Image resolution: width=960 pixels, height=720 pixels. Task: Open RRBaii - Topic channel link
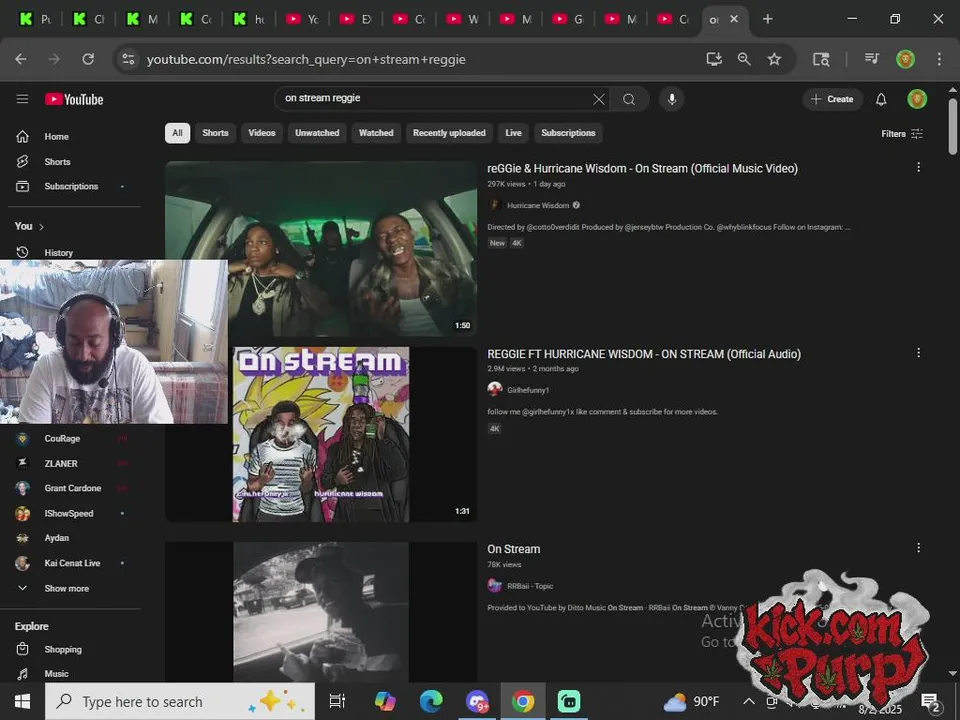[x=530, y=586]
